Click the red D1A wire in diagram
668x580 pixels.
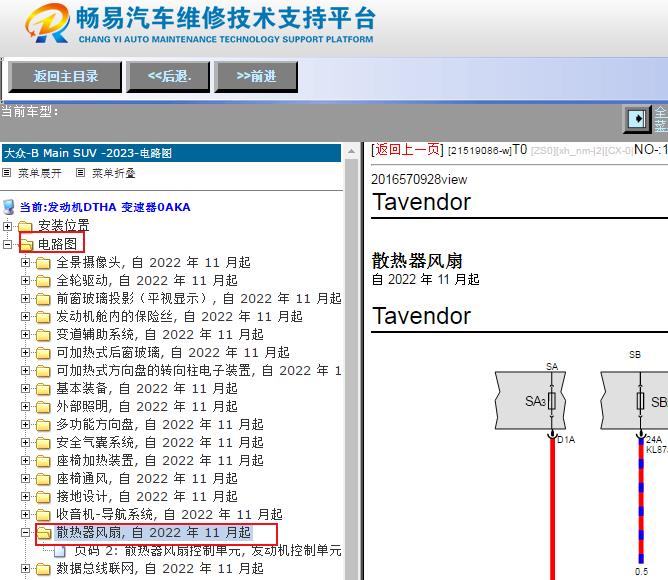click(x=552, y=507)
